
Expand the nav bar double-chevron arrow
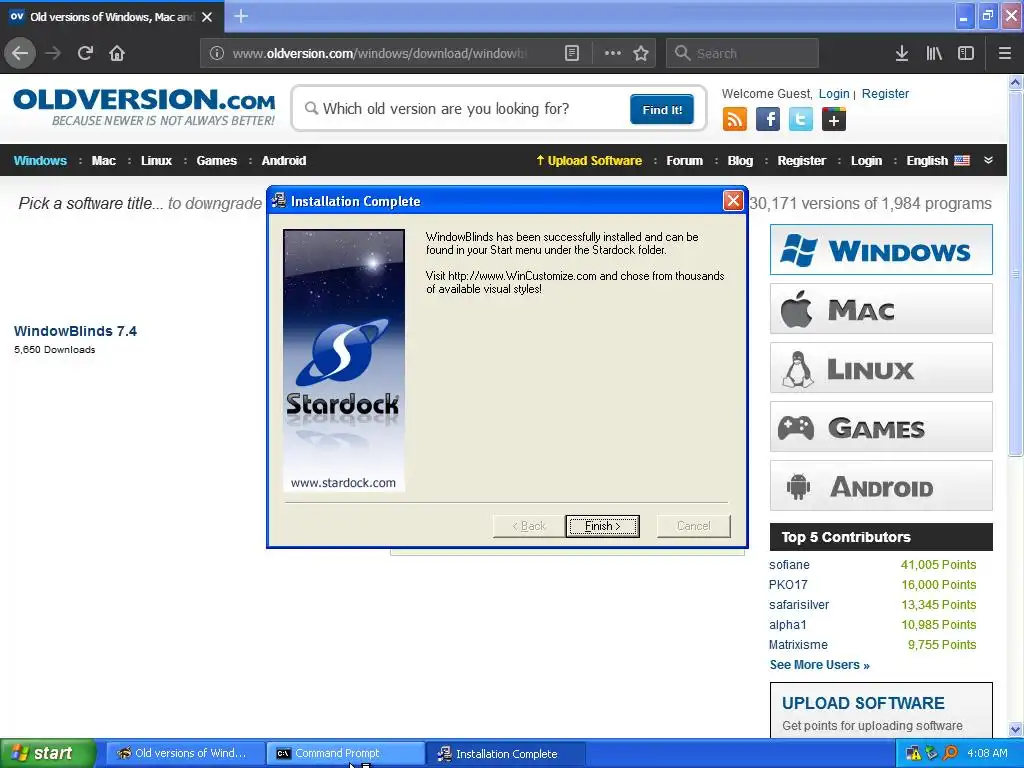click(x=988, y=160)
